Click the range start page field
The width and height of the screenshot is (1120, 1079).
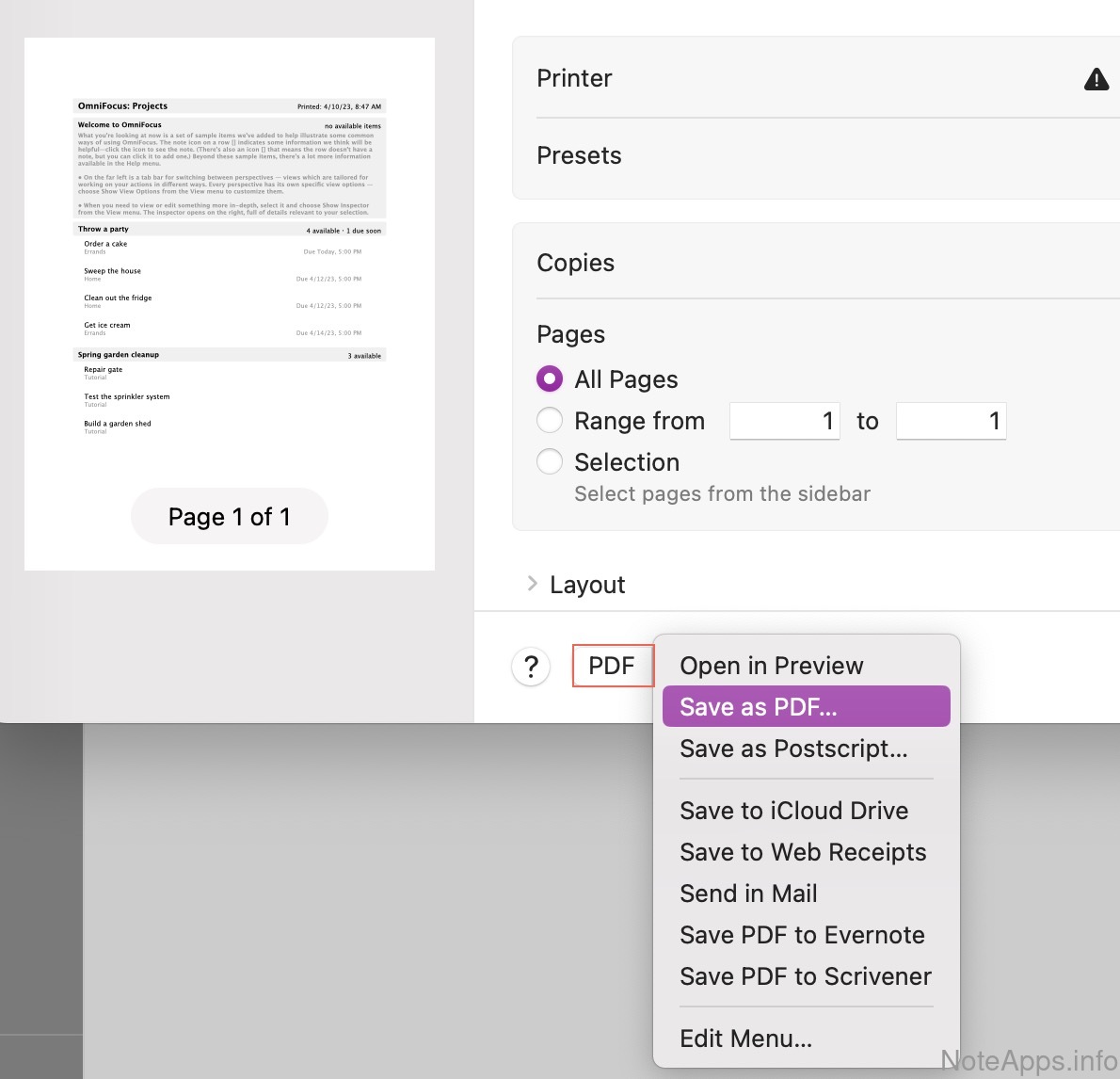point(784,421)
